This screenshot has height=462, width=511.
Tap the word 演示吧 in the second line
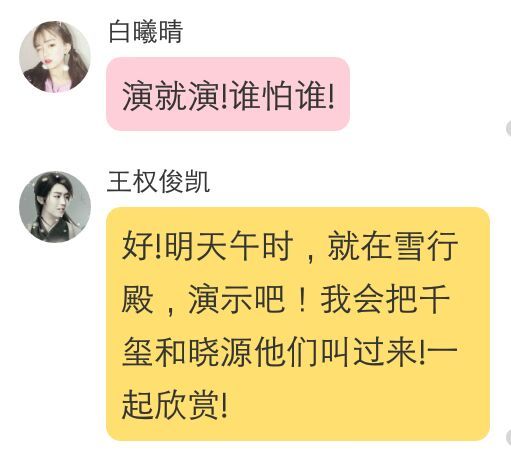click(x=237, y=299)
